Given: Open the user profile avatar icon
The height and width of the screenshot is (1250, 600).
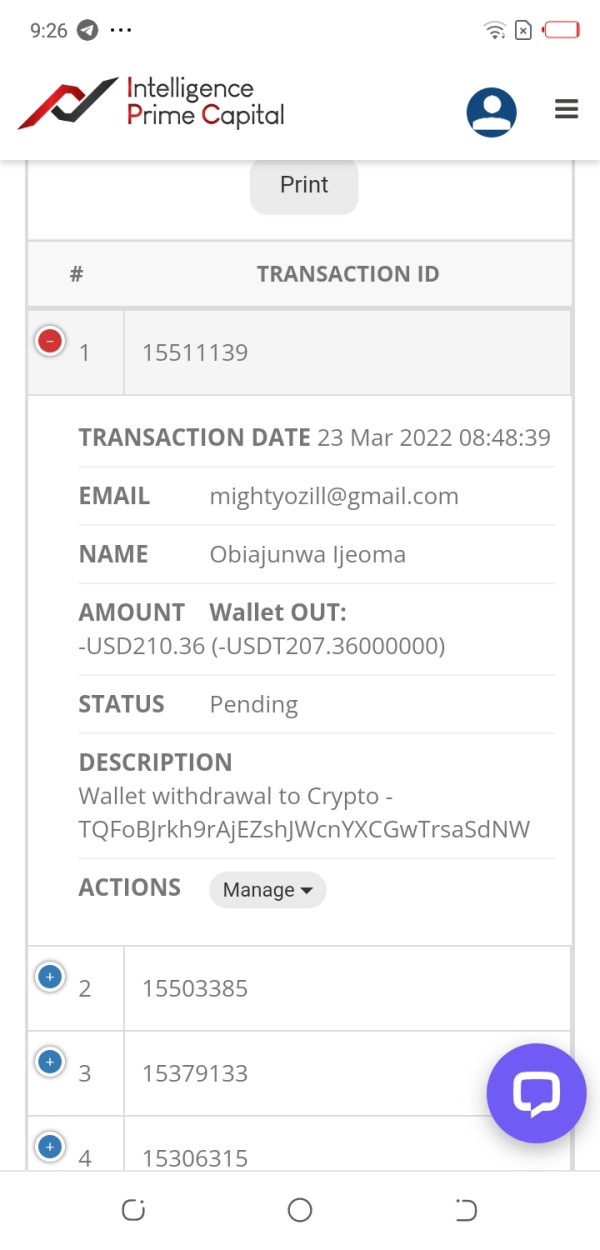Looking at the screenshot, I should (x=491, y=112).
